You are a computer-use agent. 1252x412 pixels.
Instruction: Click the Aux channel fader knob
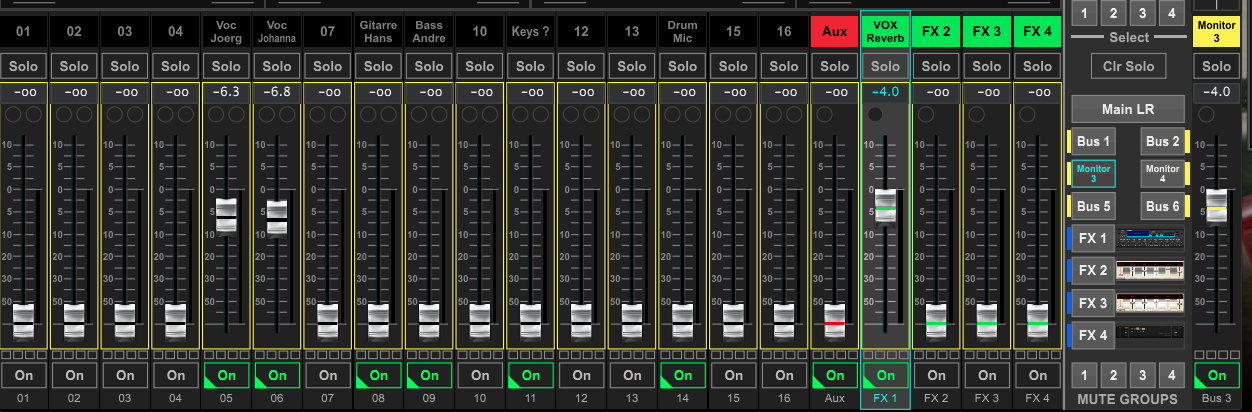click(x=834, y=321)
